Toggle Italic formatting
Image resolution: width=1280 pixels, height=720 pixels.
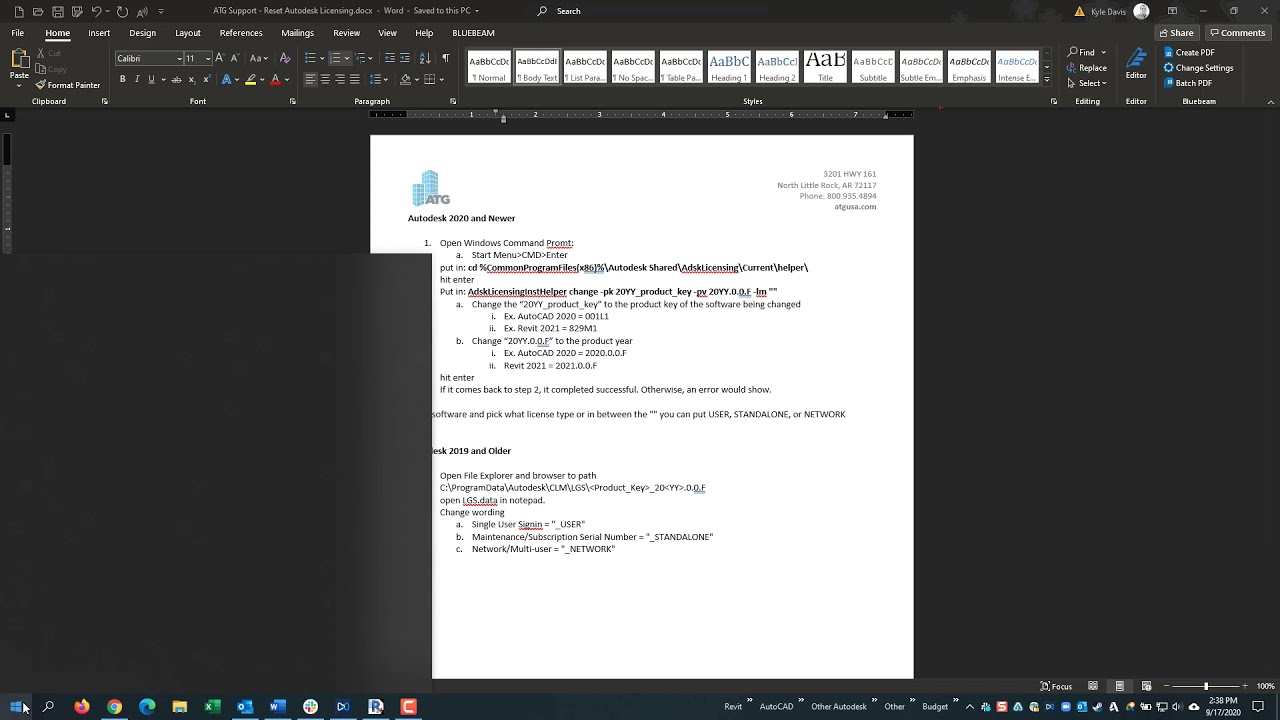(x=137, y=79)
